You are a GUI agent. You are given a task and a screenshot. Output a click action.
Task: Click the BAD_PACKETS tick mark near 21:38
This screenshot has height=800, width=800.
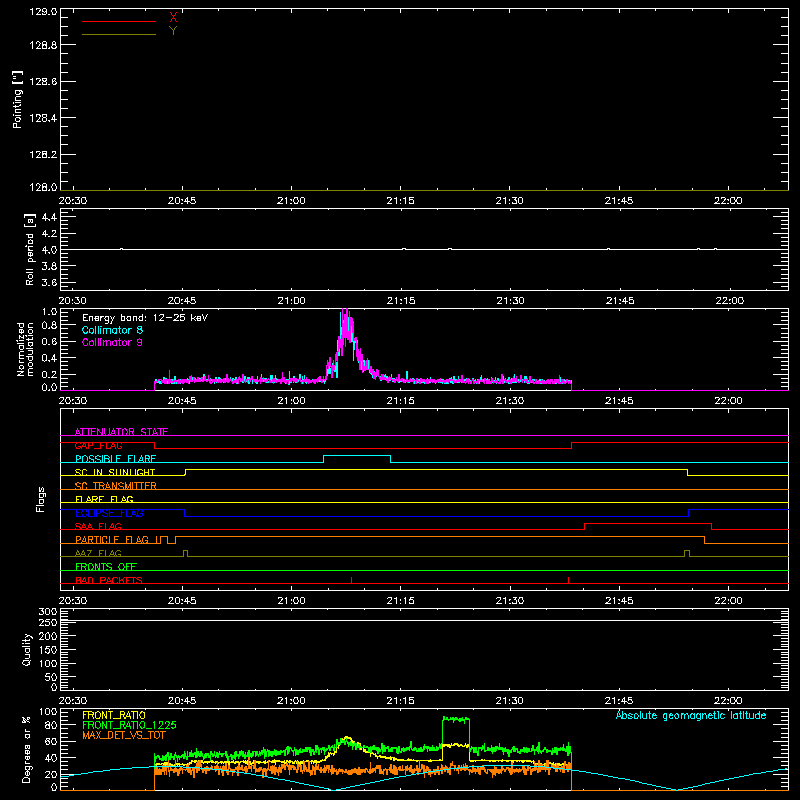(568, 580)
